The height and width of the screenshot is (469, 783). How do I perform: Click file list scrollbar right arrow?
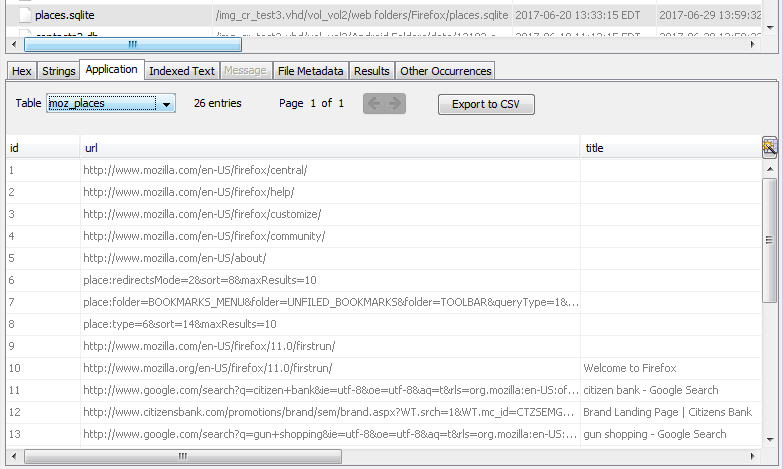[x=752, y=44]
